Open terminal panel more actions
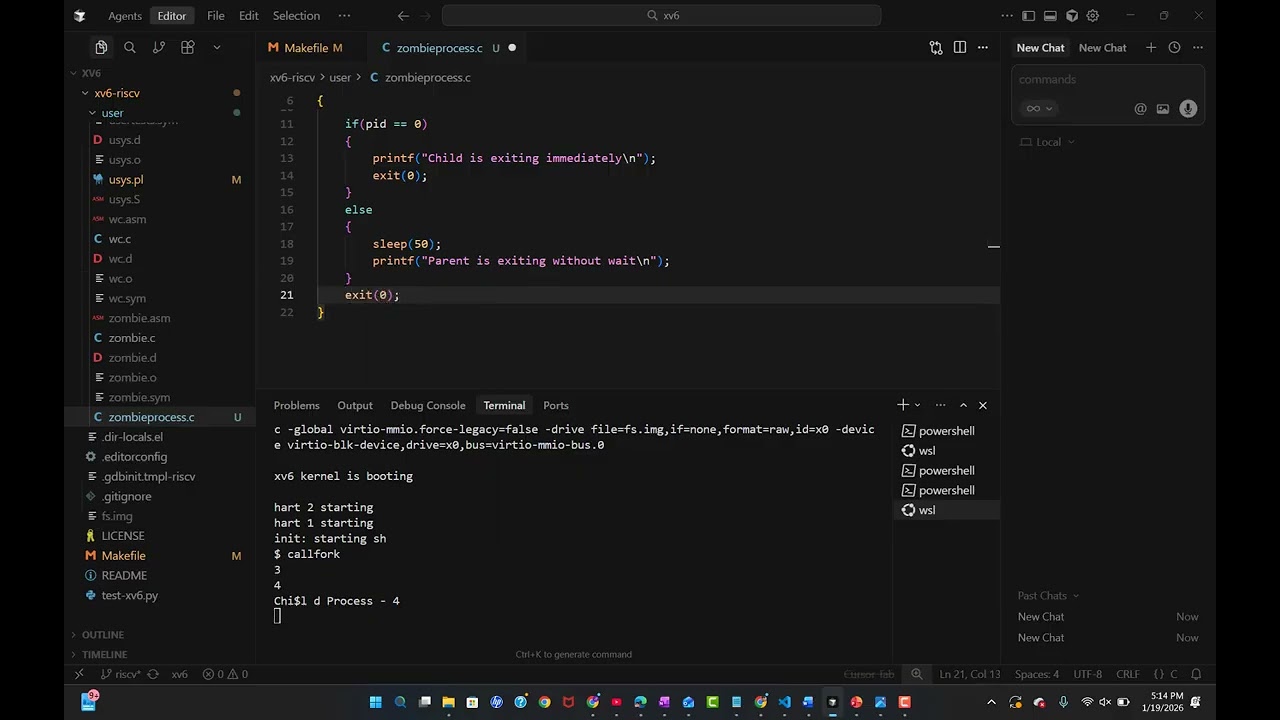Image resolution: width=1280 pixels, height=720 pixels. pos(940,405)
